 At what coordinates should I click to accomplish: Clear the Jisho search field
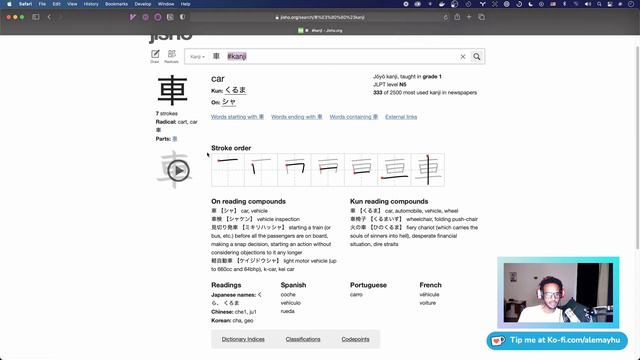pos(463,57)
